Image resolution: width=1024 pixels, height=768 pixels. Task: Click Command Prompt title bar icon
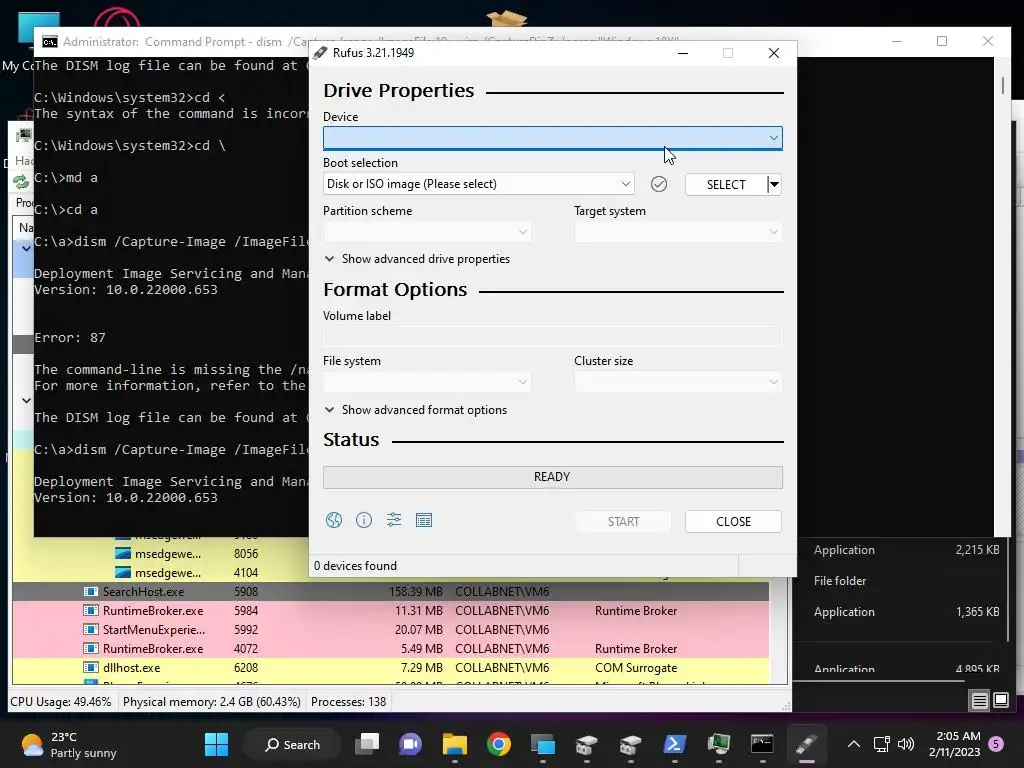tap(50, 42)
